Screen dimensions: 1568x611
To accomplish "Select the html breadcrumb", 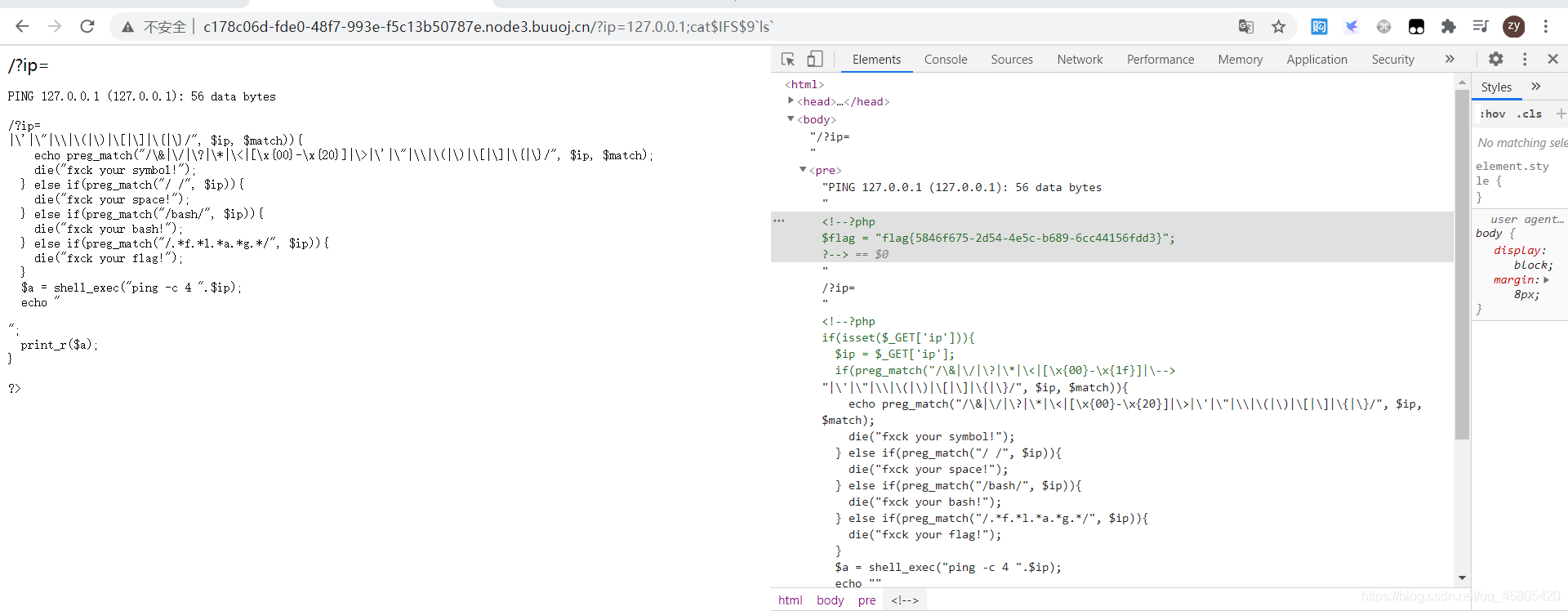I will (x=790, y=600).
